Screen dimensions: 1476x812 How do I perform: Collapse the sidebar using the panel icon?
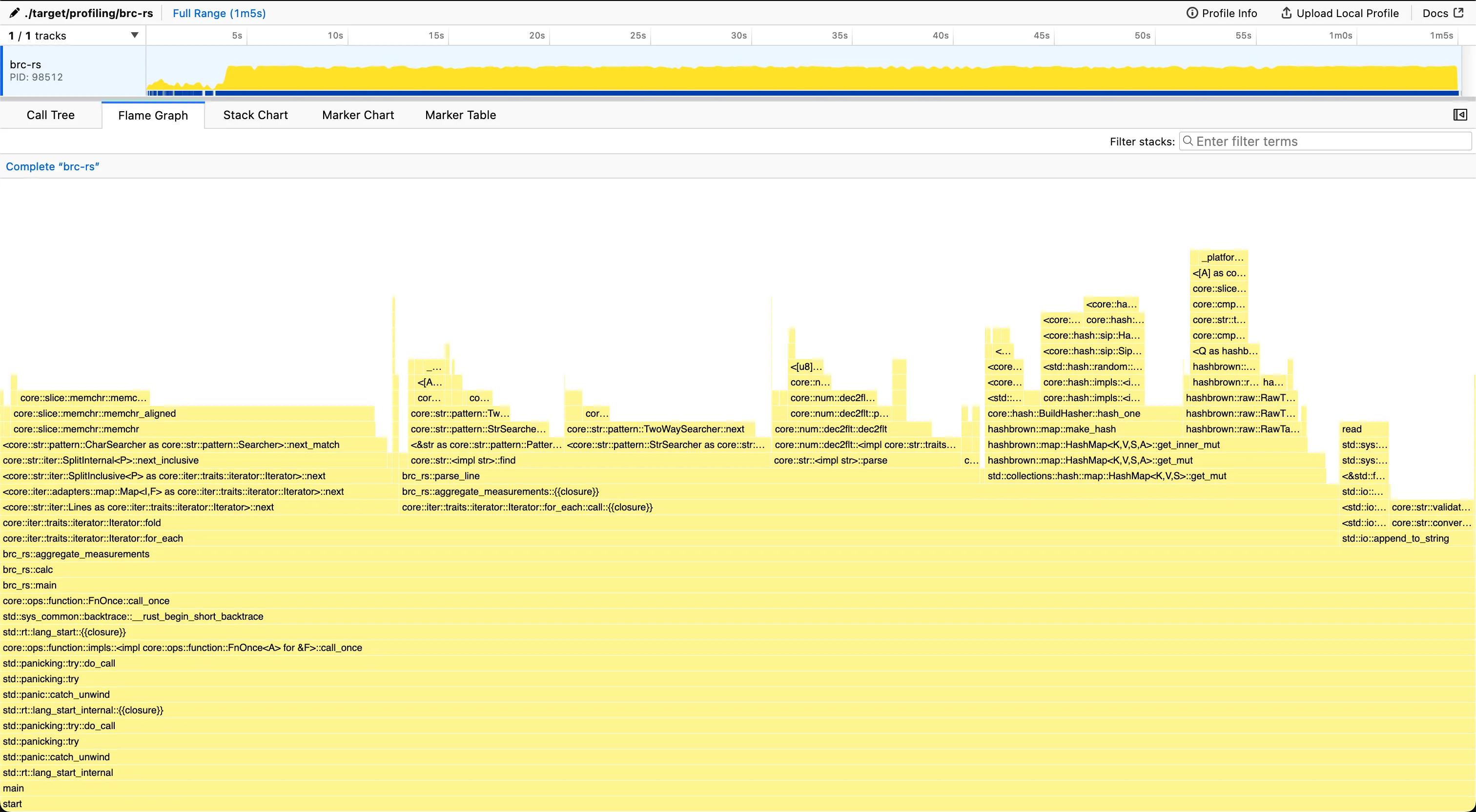pos(1460,114)
